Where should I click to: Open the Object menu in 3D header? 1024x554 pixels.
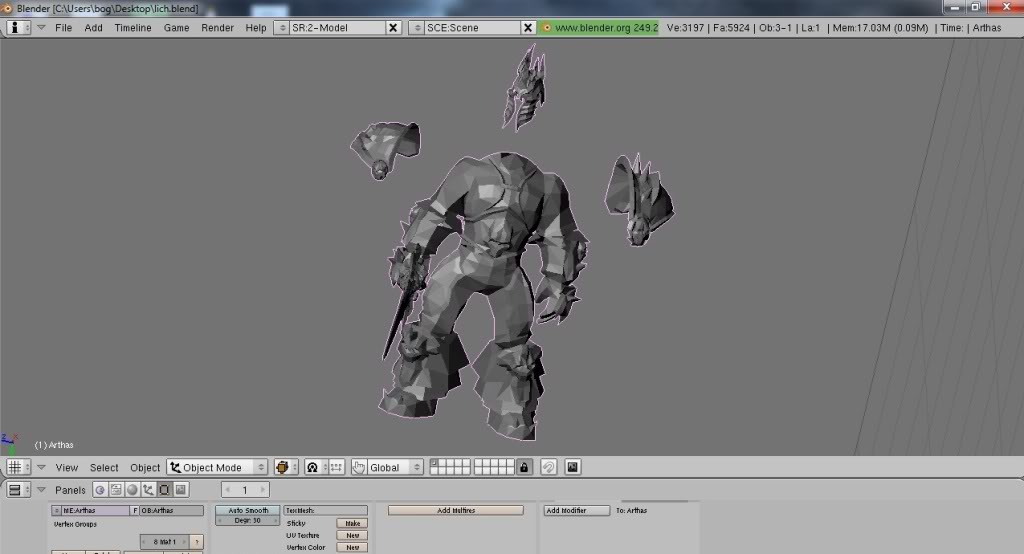[145, 468]
